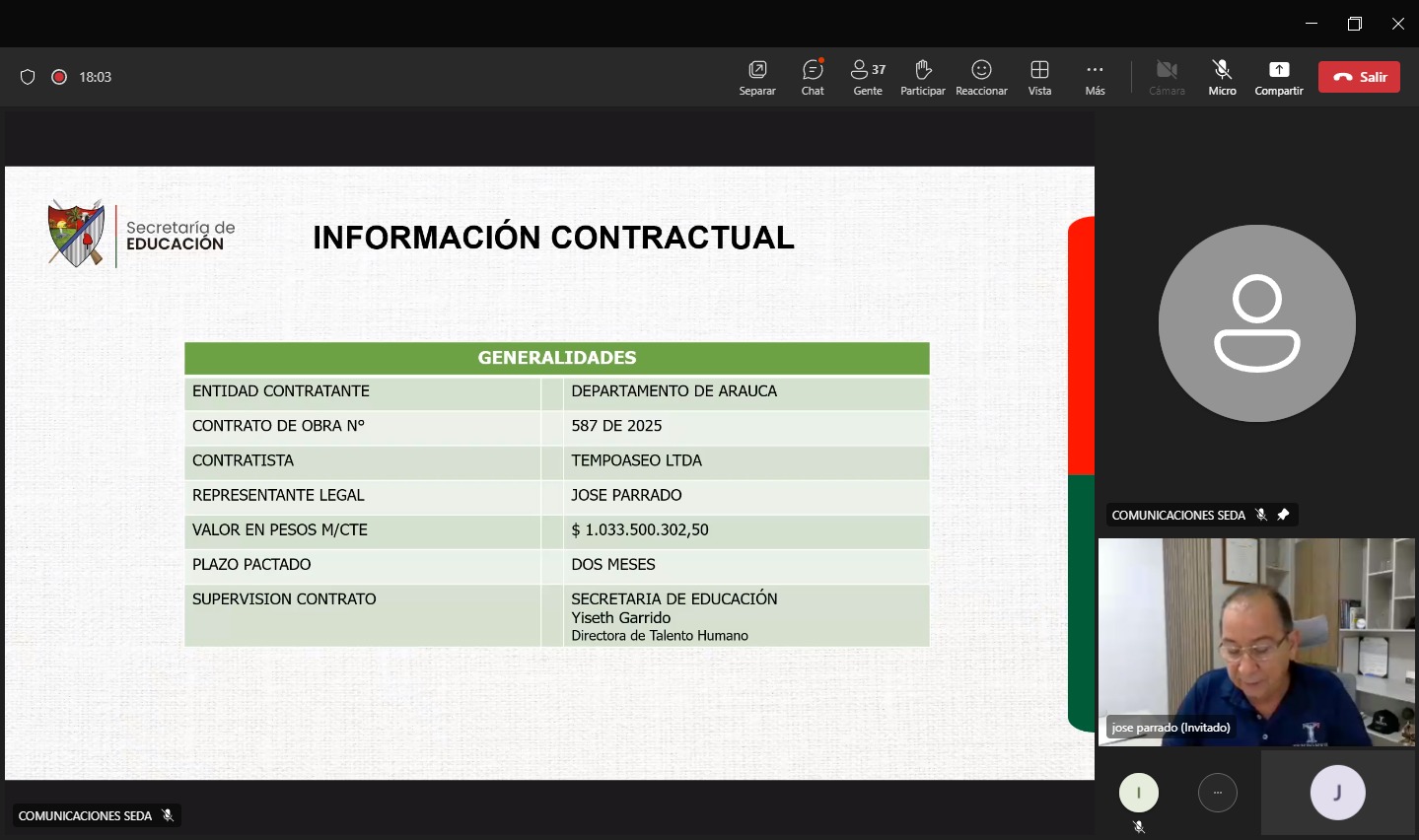The width and height of the screenshot is (1419, 840).
Task: Click the large gray profile avatar
Action: (1256, 323)
